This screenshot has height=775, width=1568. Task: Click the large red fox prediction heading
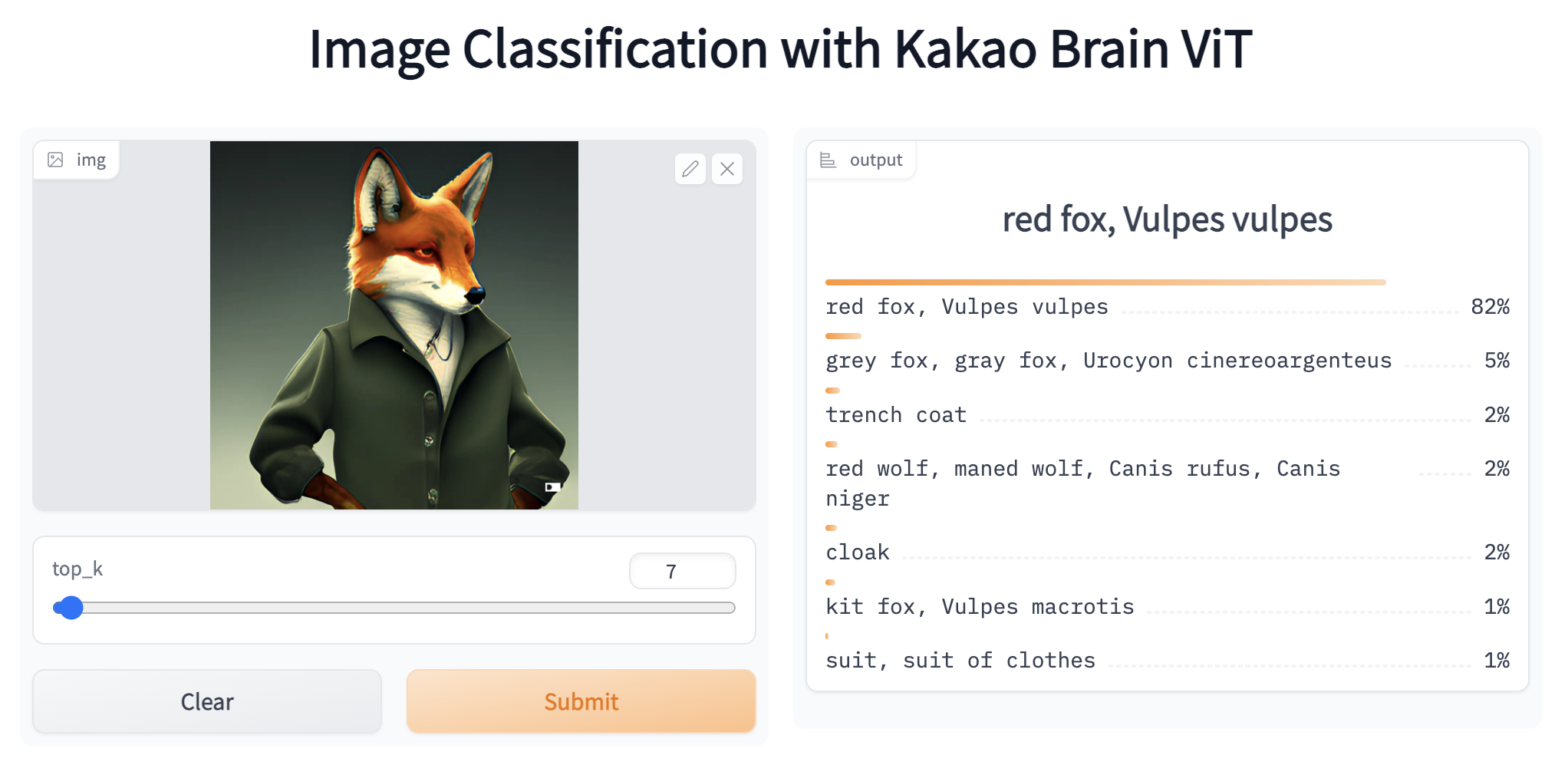[1167, 219]
